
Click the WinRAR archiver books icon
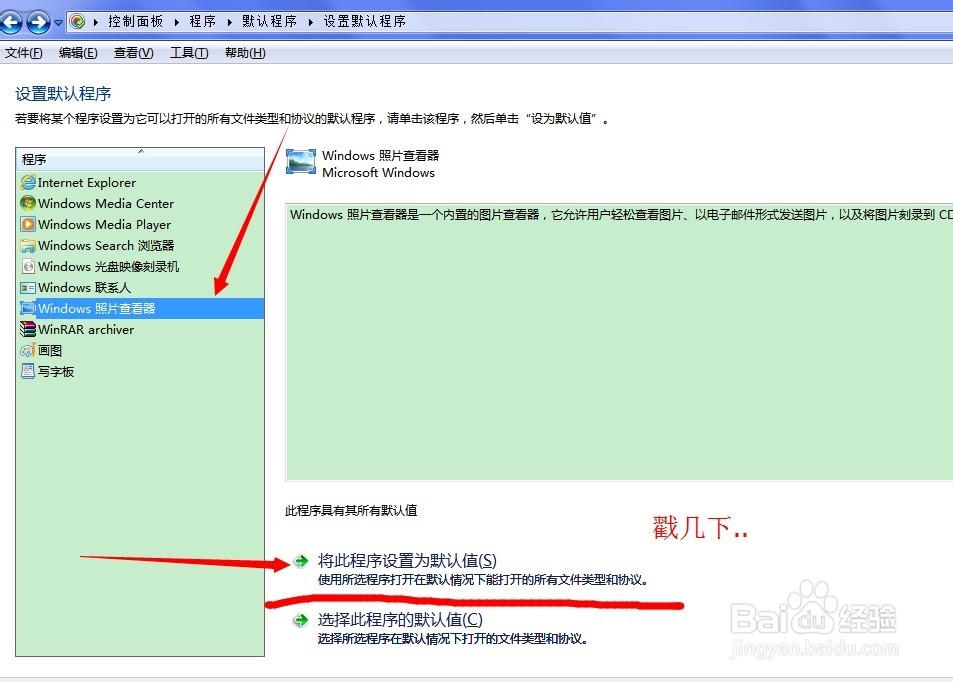(28, 329)
